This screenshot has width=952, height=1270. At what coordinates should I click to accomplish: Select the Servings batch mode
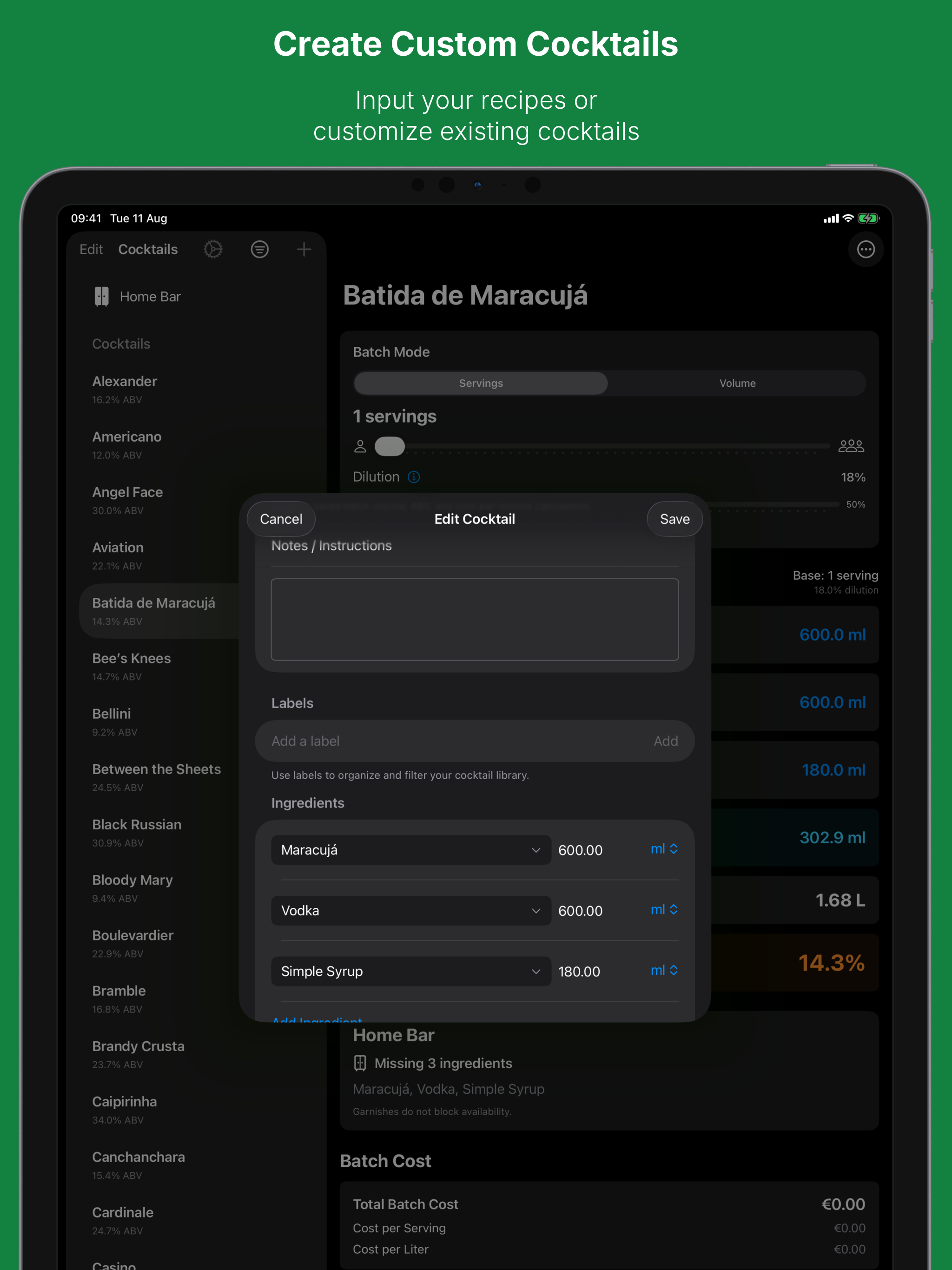(481, 383)
